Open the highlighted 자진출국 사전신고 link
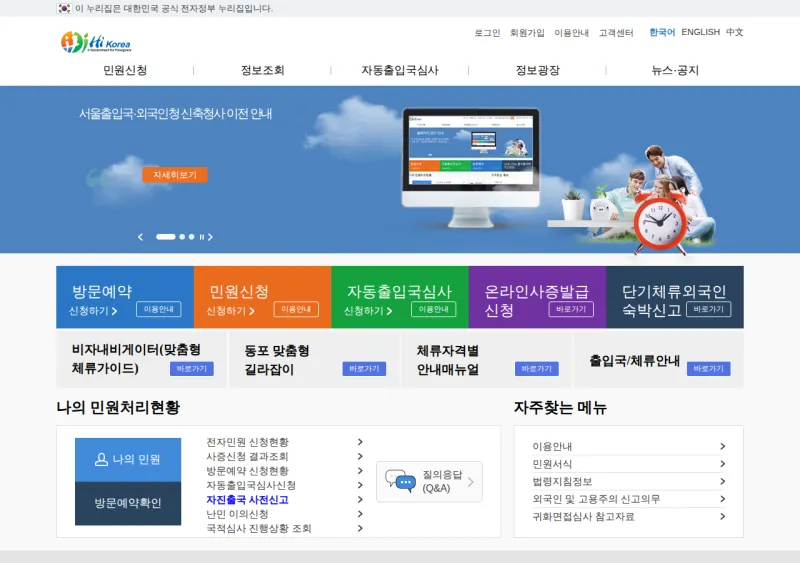Screen dimensions: 800x563 pyautogui.click(x=247, y=500)
